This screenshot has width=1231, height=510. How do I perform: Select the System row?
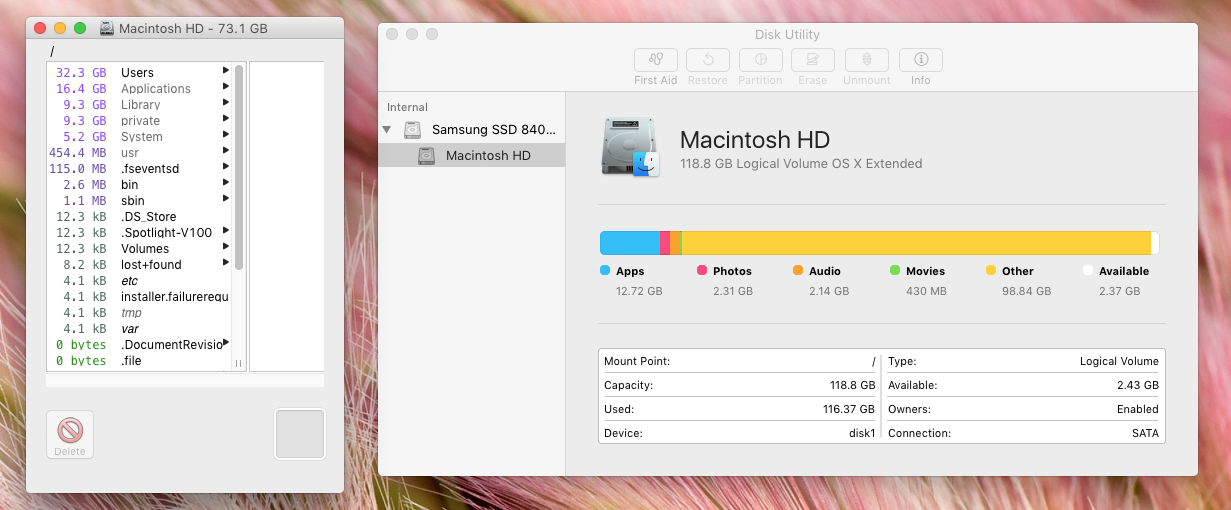[x=139, y=136]
